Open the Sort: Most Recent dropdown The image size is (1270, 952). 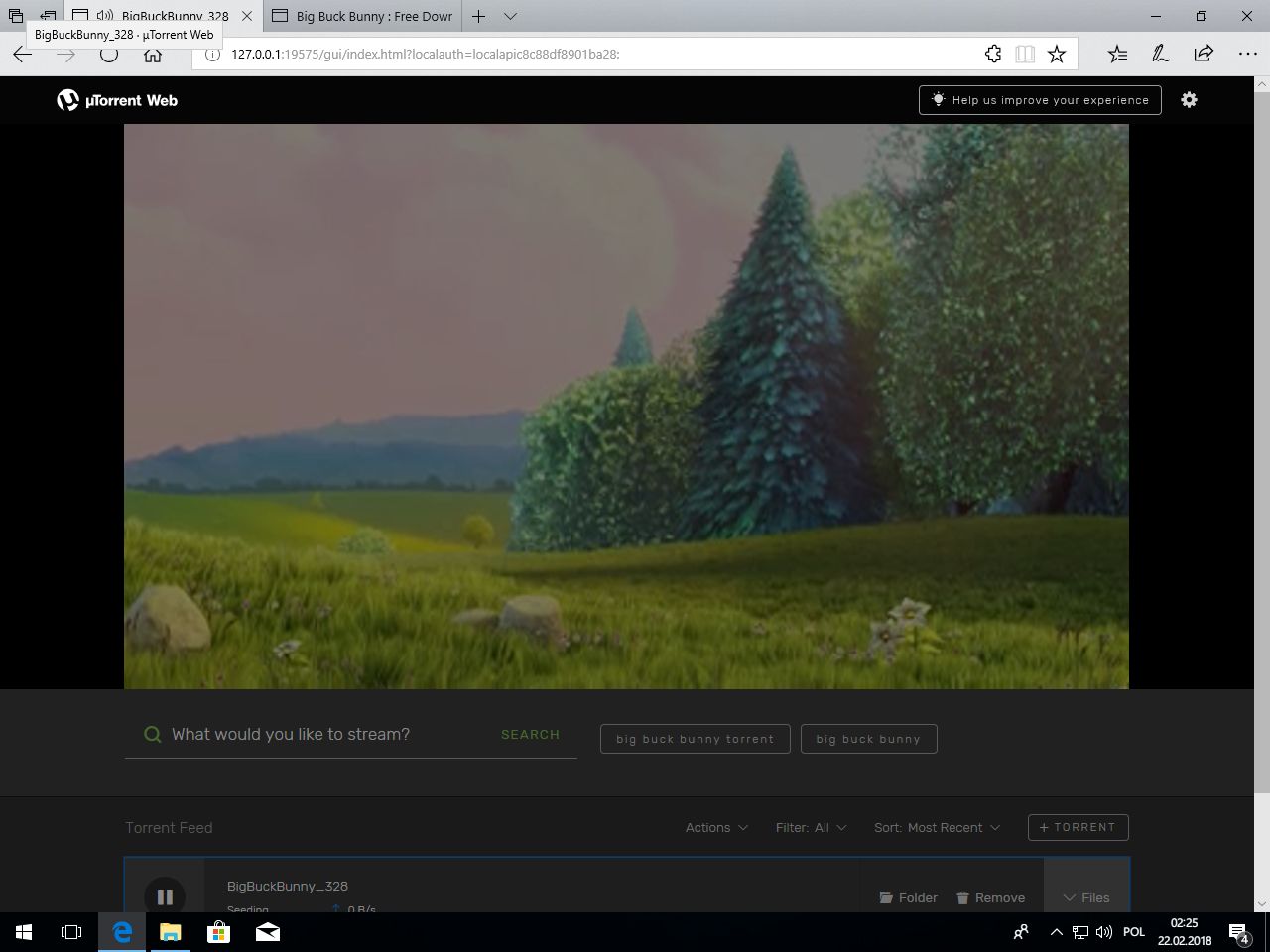click(x=937, y=827)
